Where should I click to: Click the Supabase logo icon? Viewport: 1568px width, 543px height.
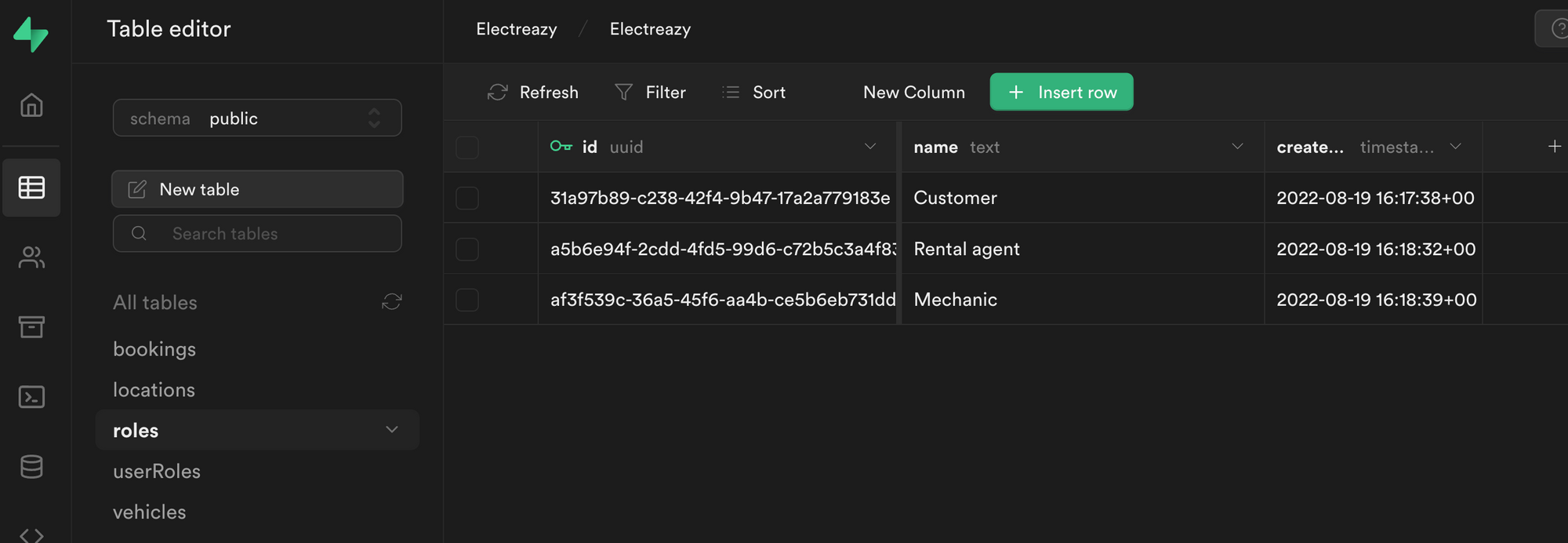31,34
